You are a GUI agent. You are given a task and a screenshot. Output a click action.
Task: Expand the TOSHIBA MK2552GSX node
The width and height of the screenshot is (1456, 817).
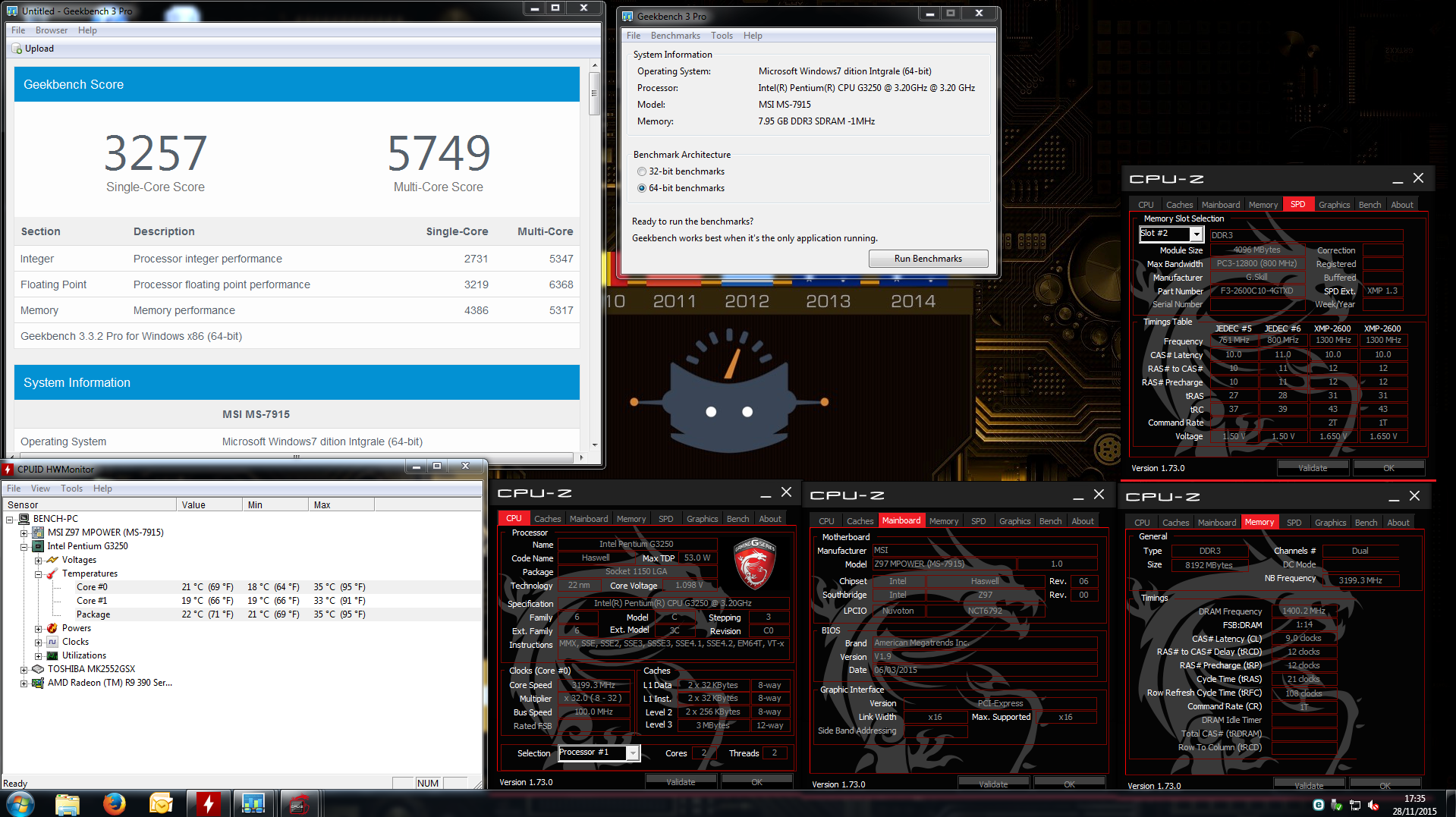tap(24, 670)
